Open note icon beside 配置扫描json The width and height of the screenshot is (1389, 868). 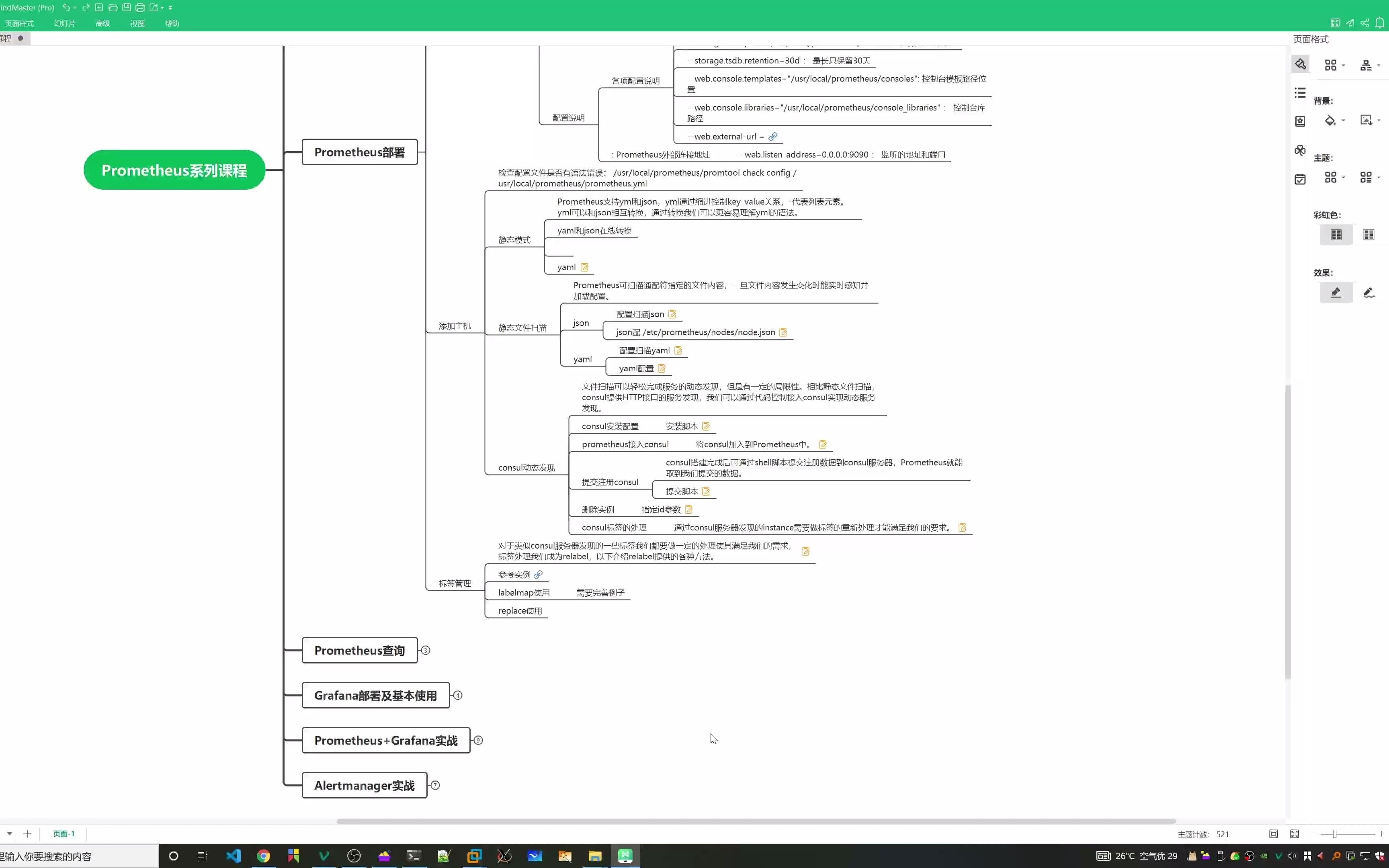(672, 314)
